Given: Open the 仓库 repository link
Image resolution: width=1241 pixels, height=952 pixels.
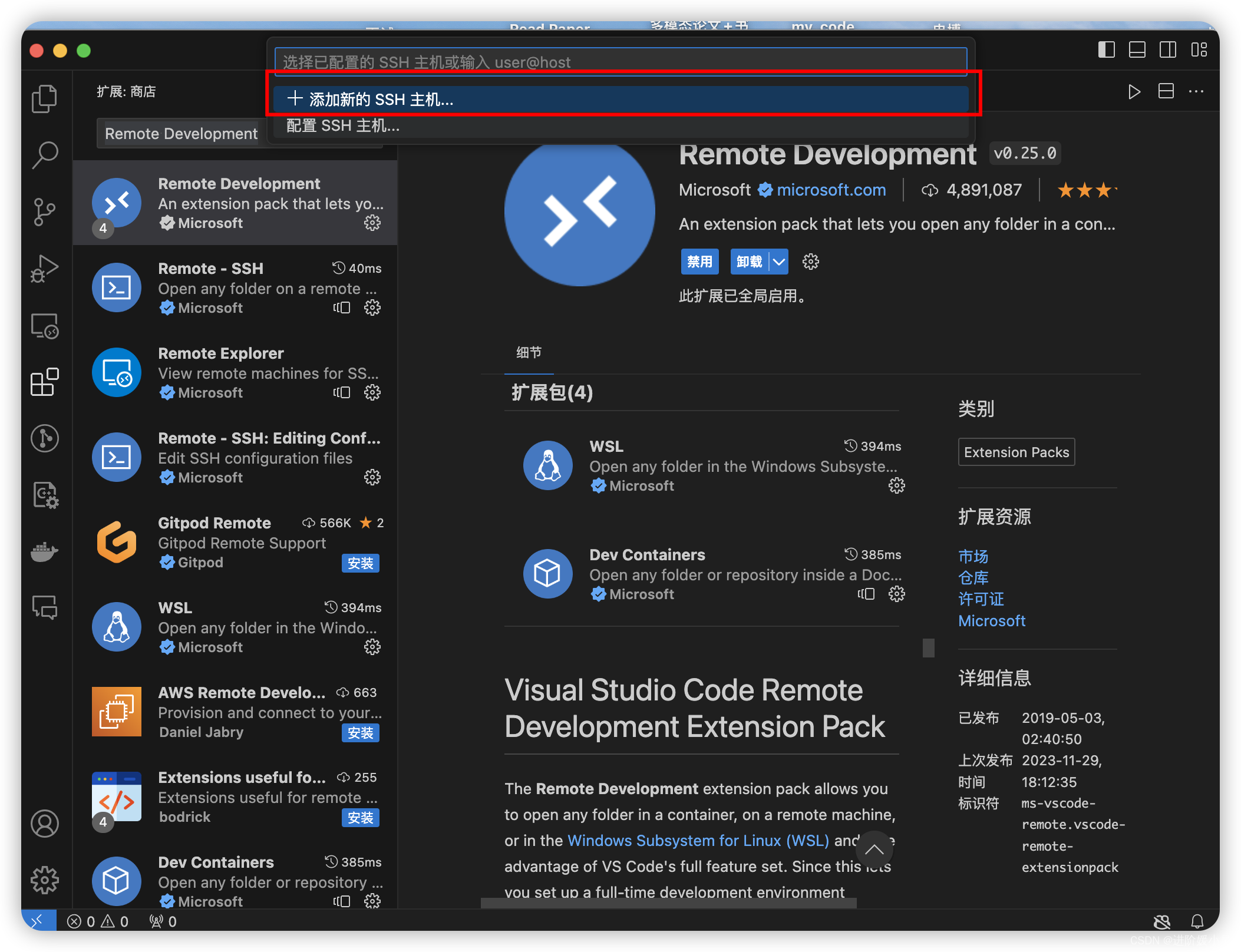Looking at the screenshot, I should [973, 578].
